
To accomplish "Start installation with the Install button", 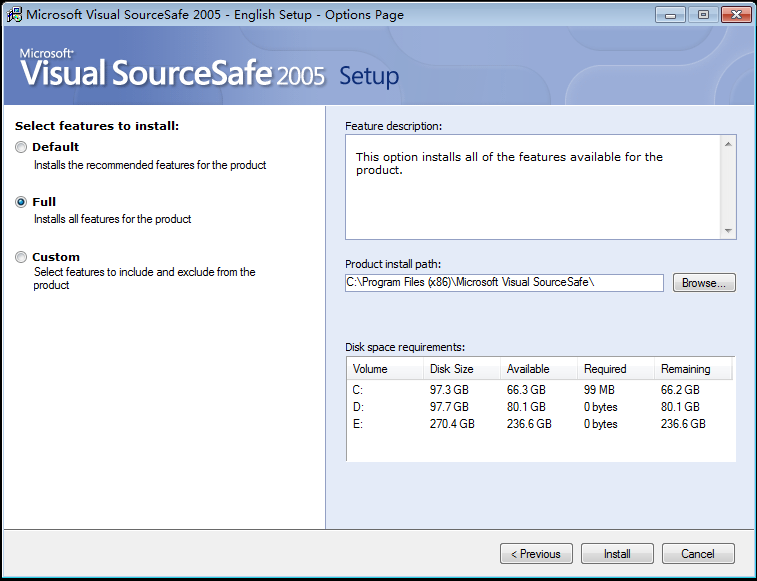I will point(617,554).
